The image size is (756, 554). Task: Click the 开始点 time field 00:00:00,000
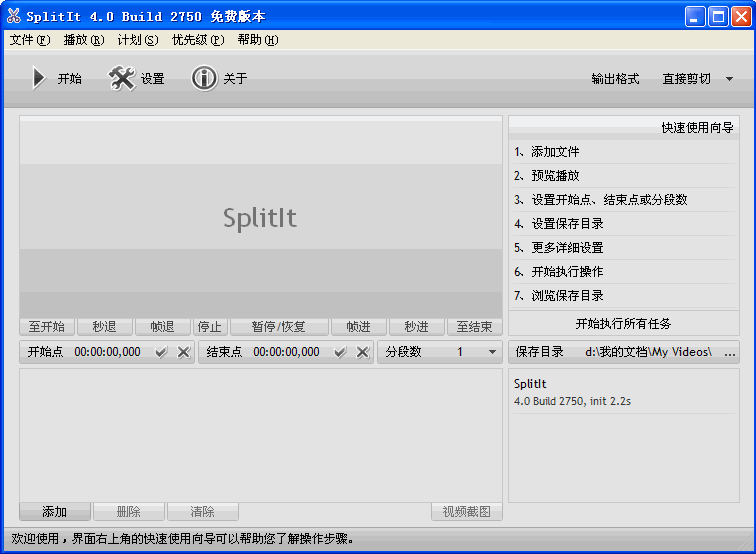tap(108, 352)
